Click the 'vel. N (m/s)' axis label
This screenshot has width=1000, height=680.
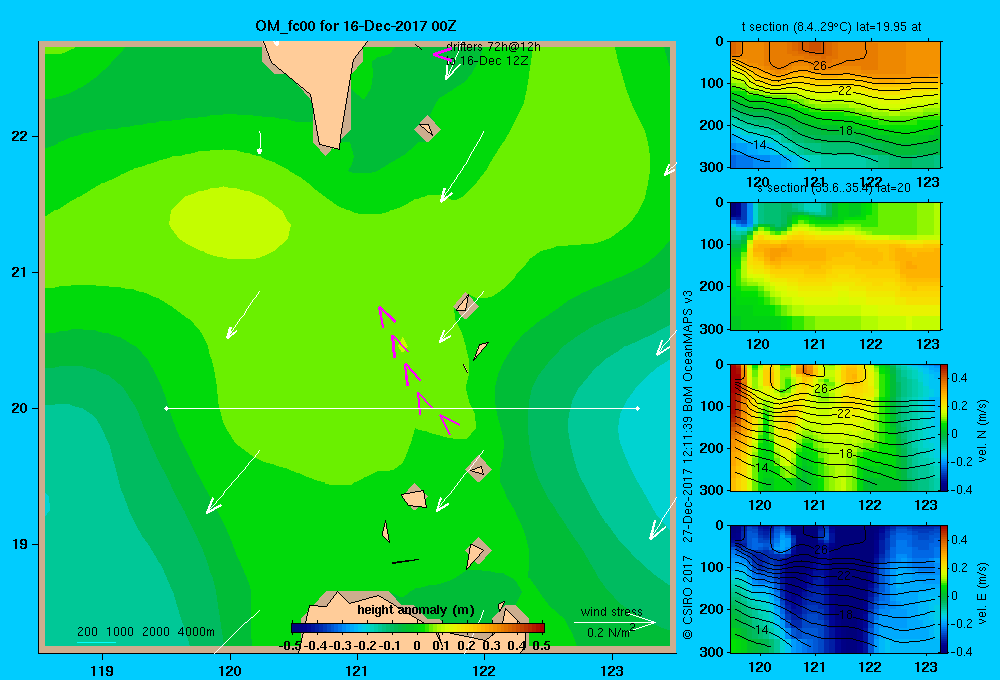[x=982, y=431]
